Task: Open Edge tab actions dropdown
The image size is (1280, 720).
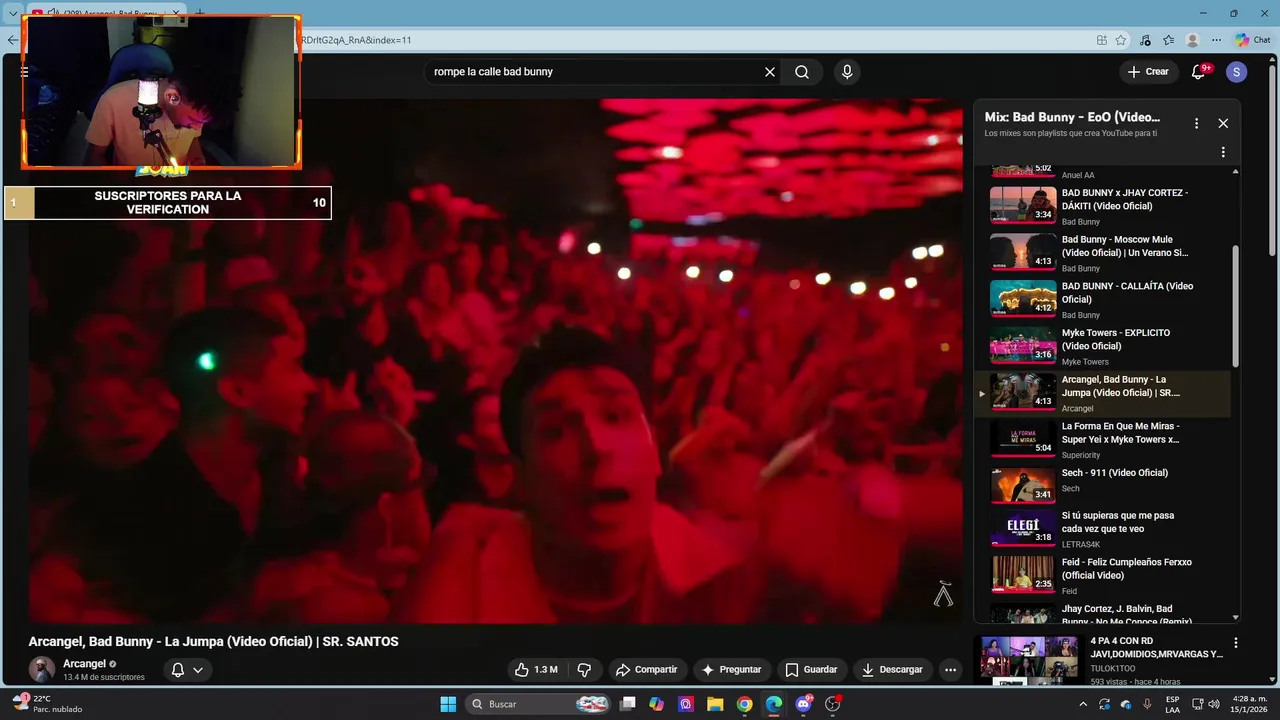Action: click(x=13, y=13)
